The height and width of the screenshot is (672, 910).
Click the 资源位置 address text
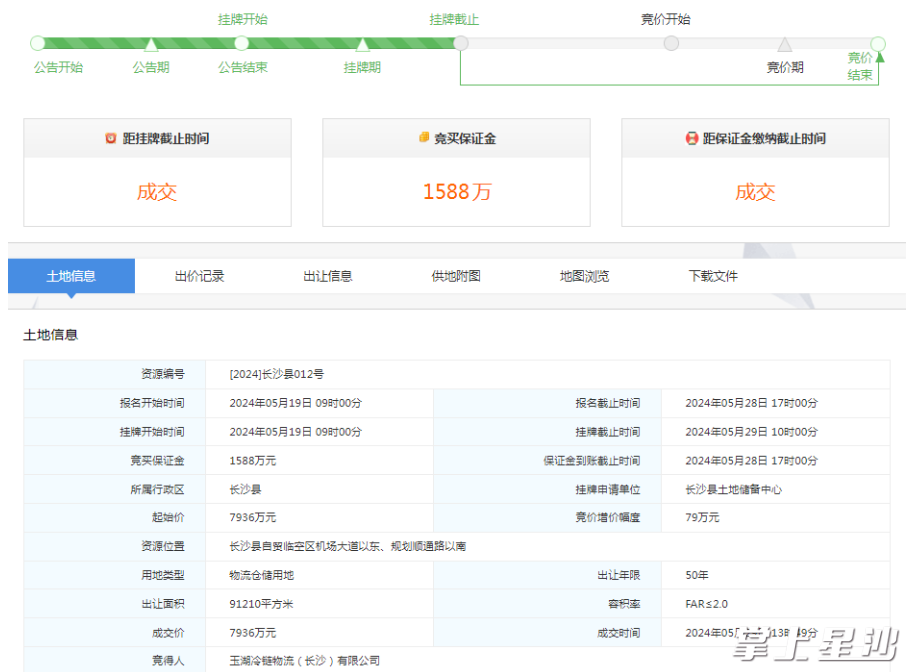point(348,546)
